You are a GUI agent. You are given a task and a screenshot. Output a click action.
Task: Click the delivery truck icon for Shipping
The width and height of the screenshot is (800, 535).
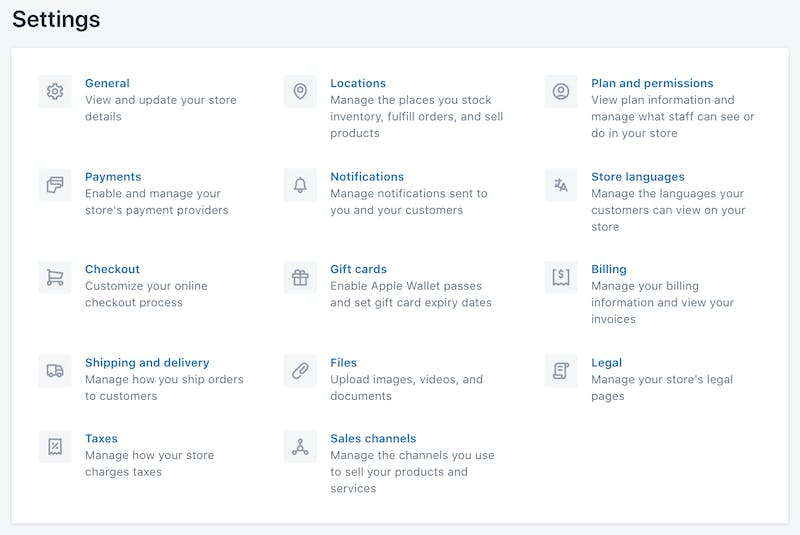tap(55, 371)
